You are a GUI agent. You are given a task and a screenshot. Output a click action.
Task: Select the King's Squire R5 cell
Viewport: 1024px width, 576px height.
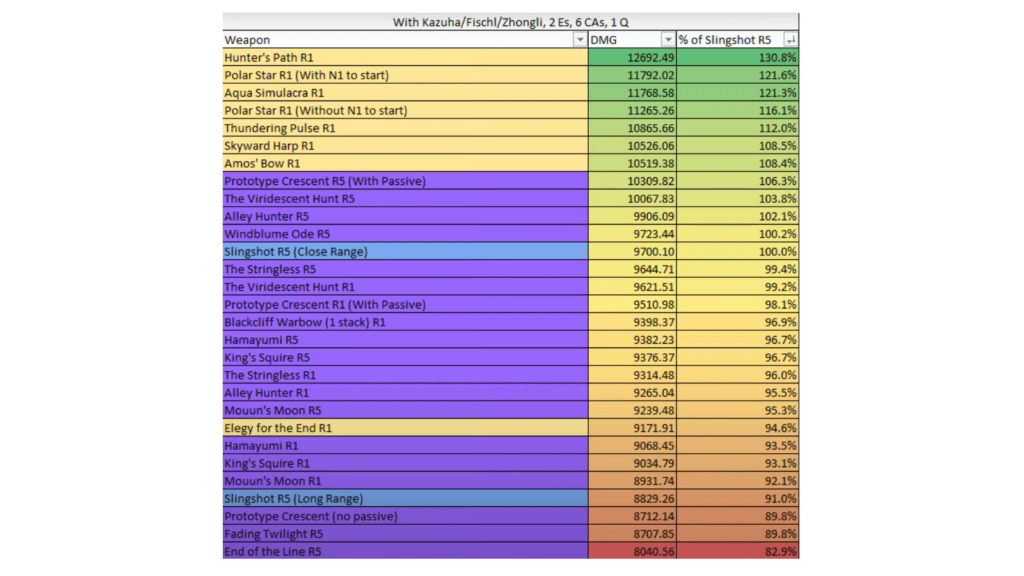(405, 357)
